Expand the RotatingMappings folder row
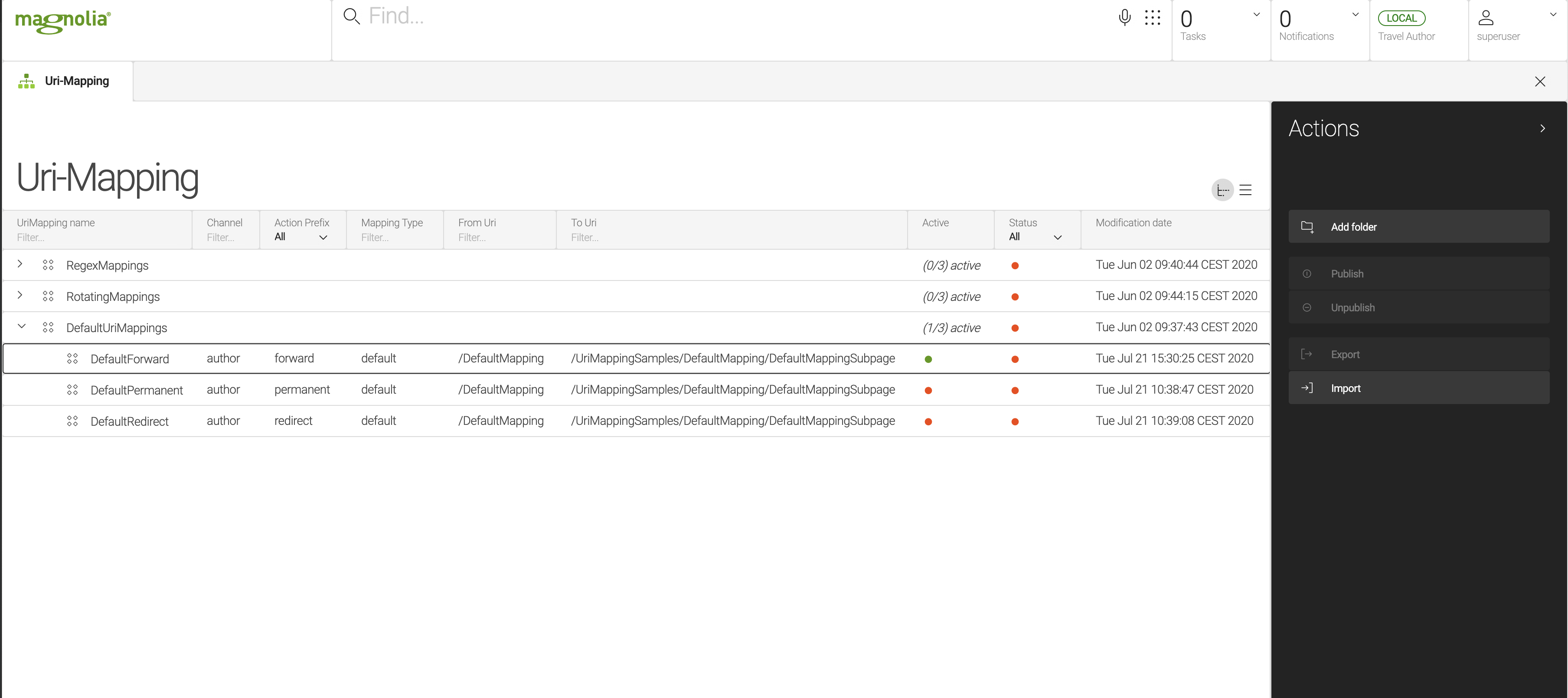Viewport: 1568px width, 698px height. pyautogui.click(x=20, y=296)
